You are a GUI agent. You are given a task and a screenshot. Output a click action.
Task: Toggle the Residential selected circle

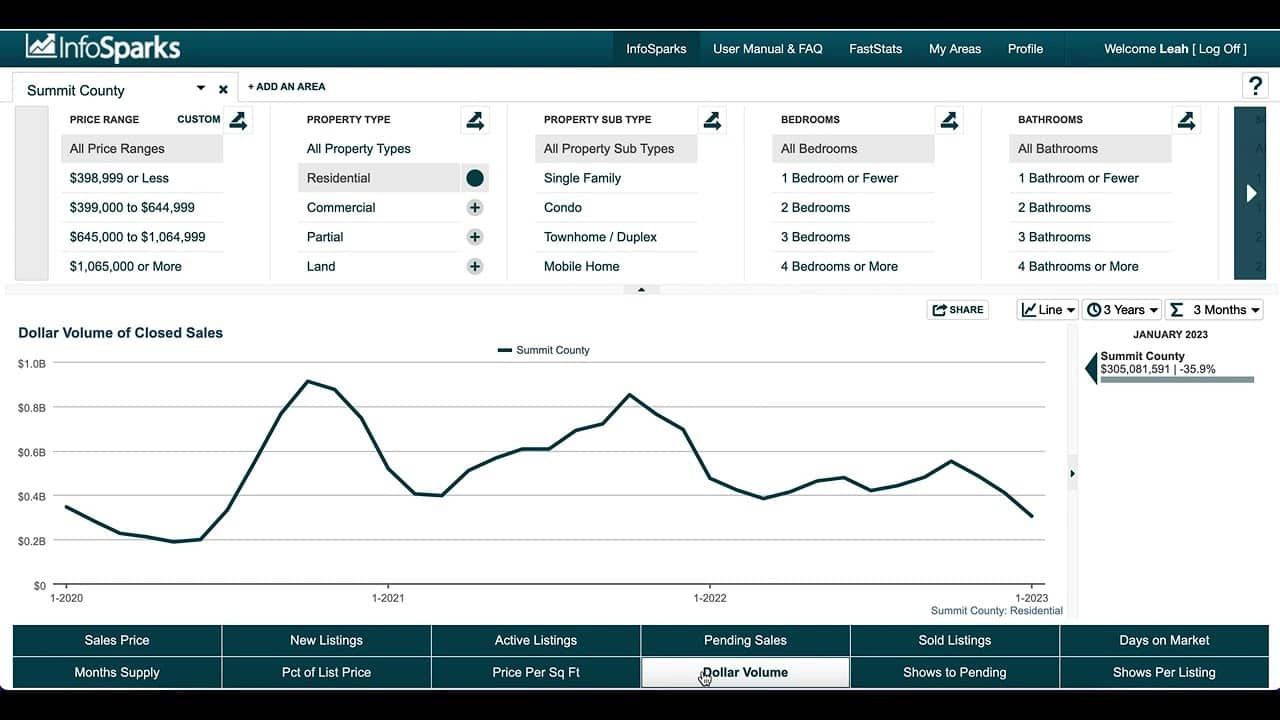point(475,178)
